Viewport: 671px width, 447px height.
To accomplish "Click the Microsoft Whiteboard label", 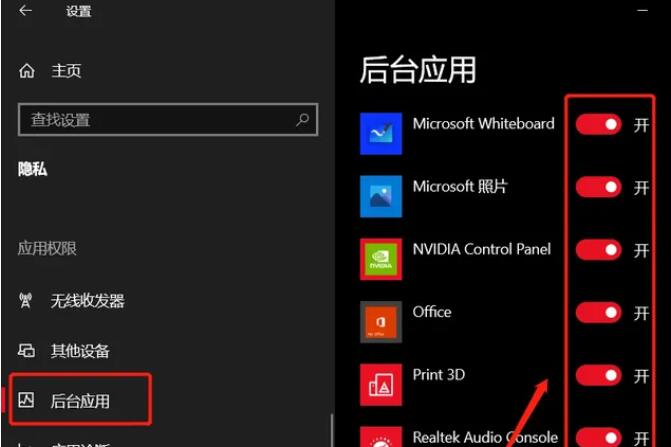I will (x=484, y=124).
